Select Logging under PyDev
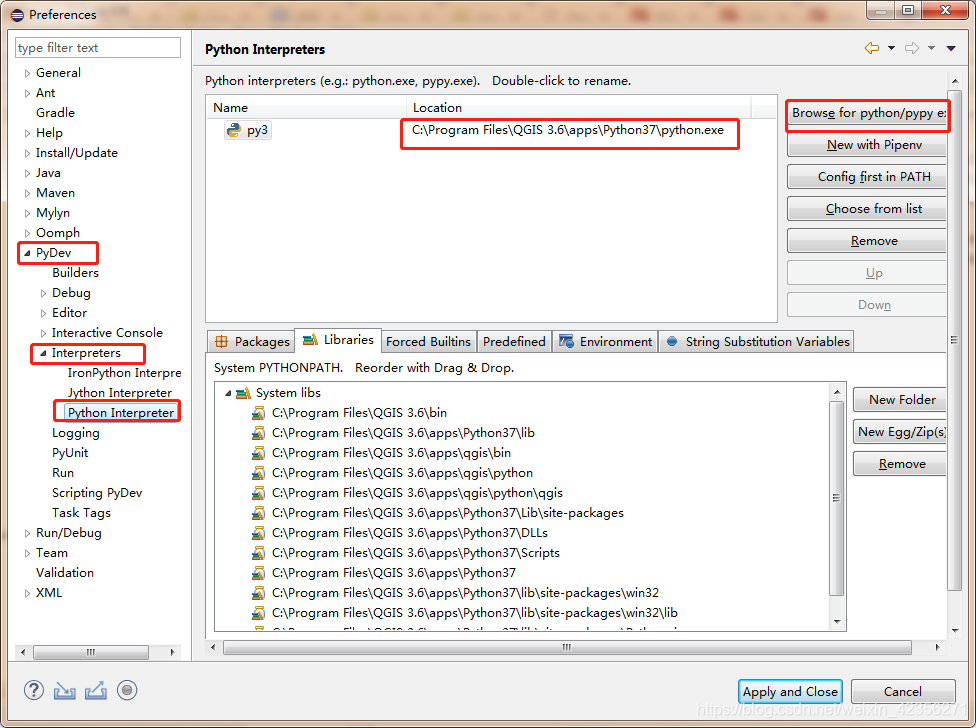Viewport: 976px width, 728px height. point(75,433)
